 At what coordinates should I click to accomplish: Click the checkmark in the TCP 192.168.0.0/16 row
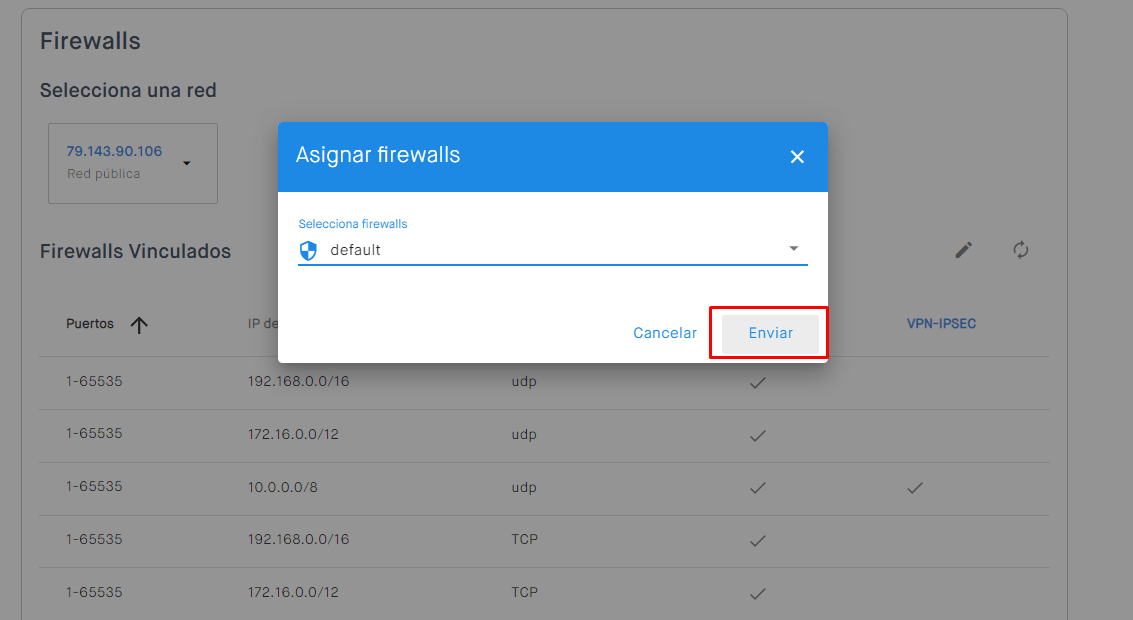(758, 540)
